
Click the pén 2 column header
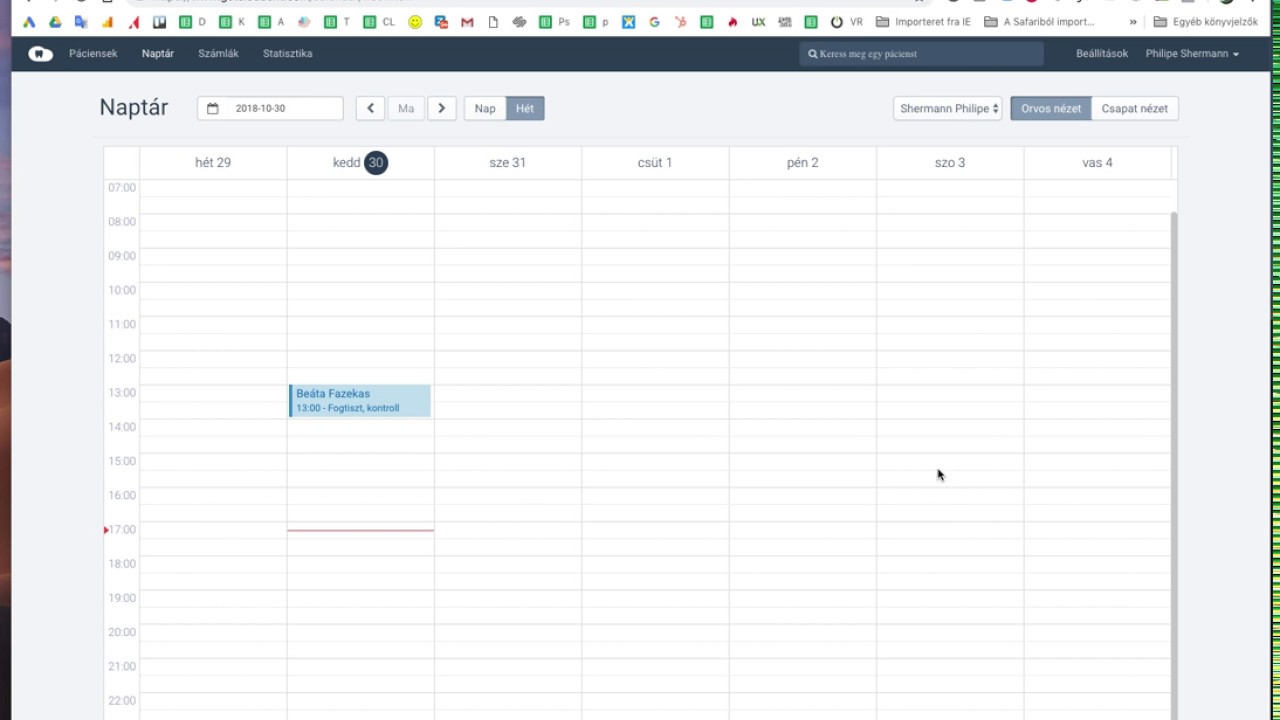pyautogui.click(x=803, y=163)
